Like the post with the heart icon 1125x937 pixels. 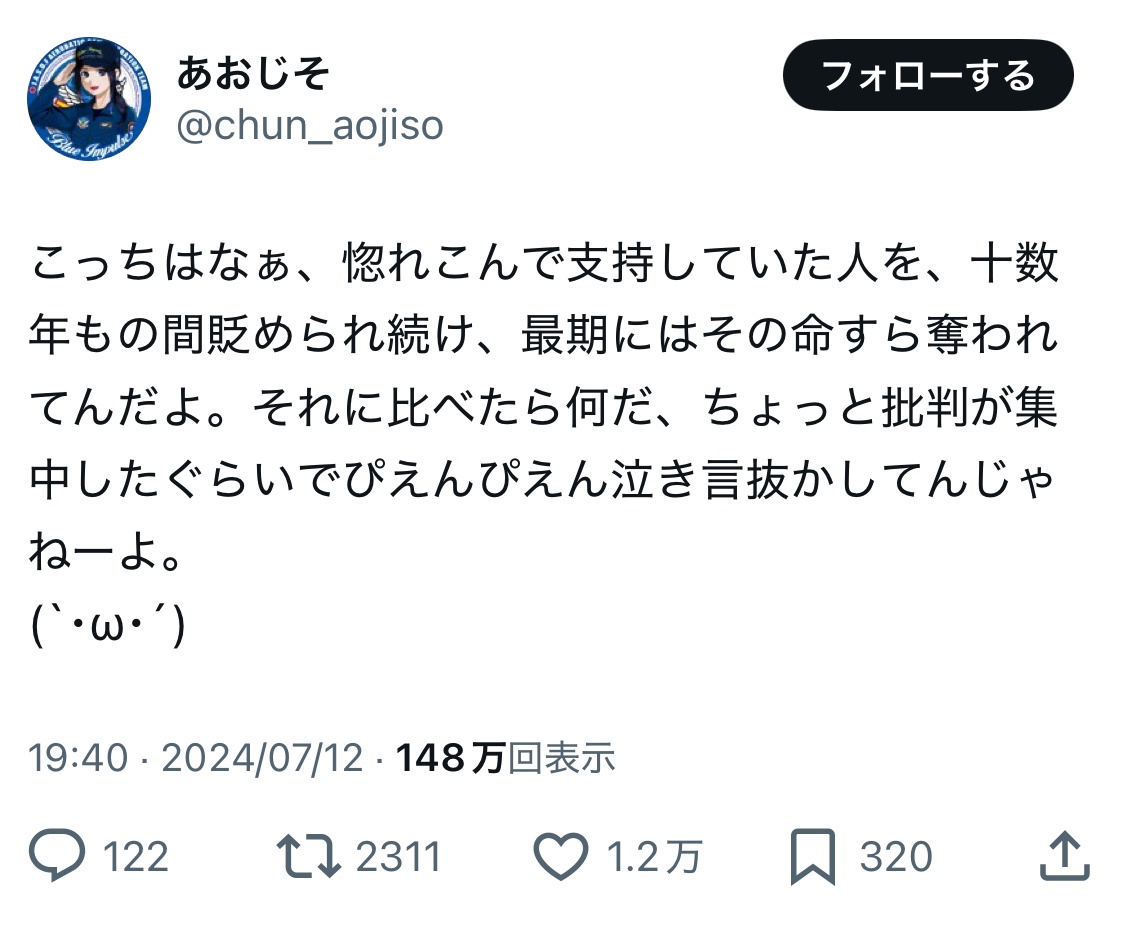562,857
